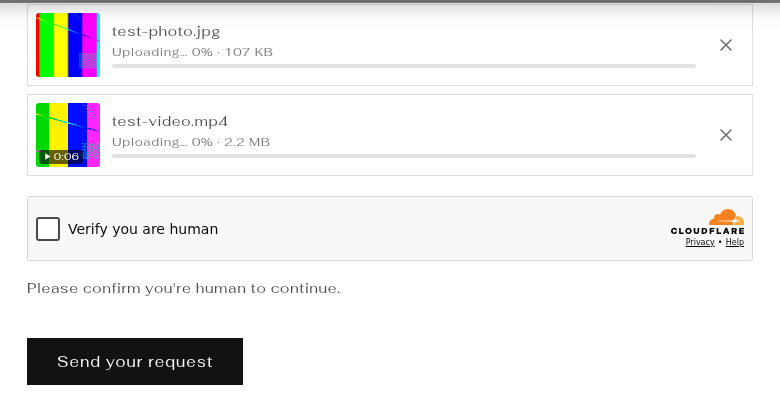780x402 pixels.
Task: Click the Cloudflare cloud logo
Action: click(x=726, y=217)
